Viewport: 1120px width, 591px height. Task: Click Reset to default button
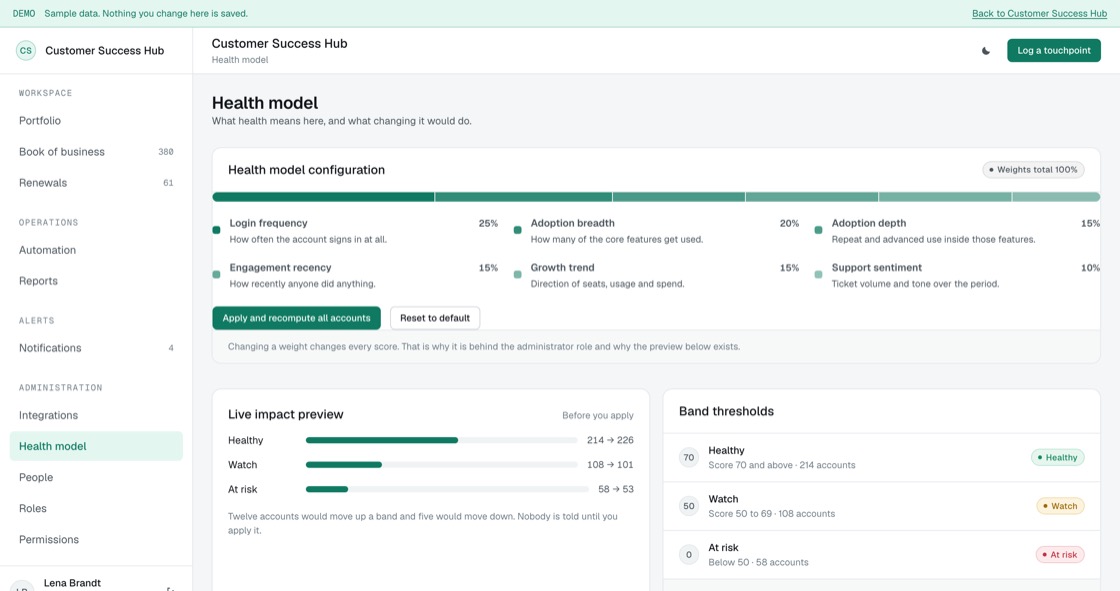point(435,318)
